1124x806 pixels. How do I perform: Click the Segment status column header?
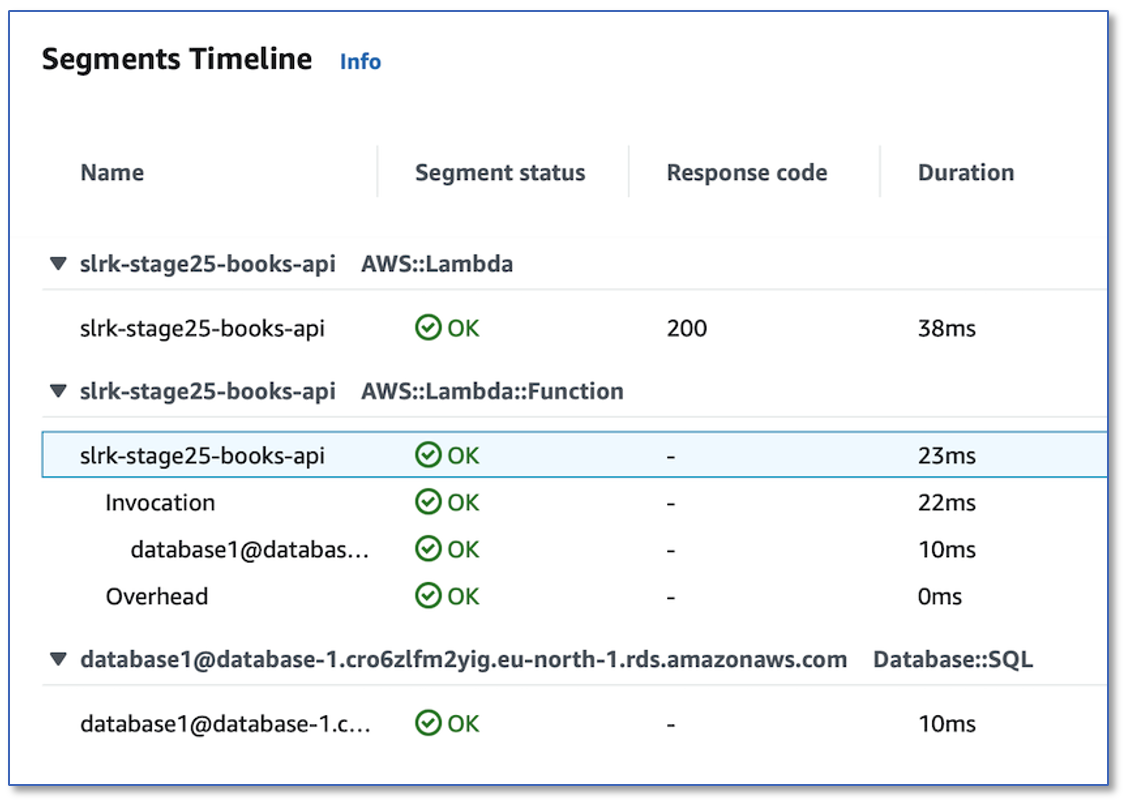tap(500, 172)
